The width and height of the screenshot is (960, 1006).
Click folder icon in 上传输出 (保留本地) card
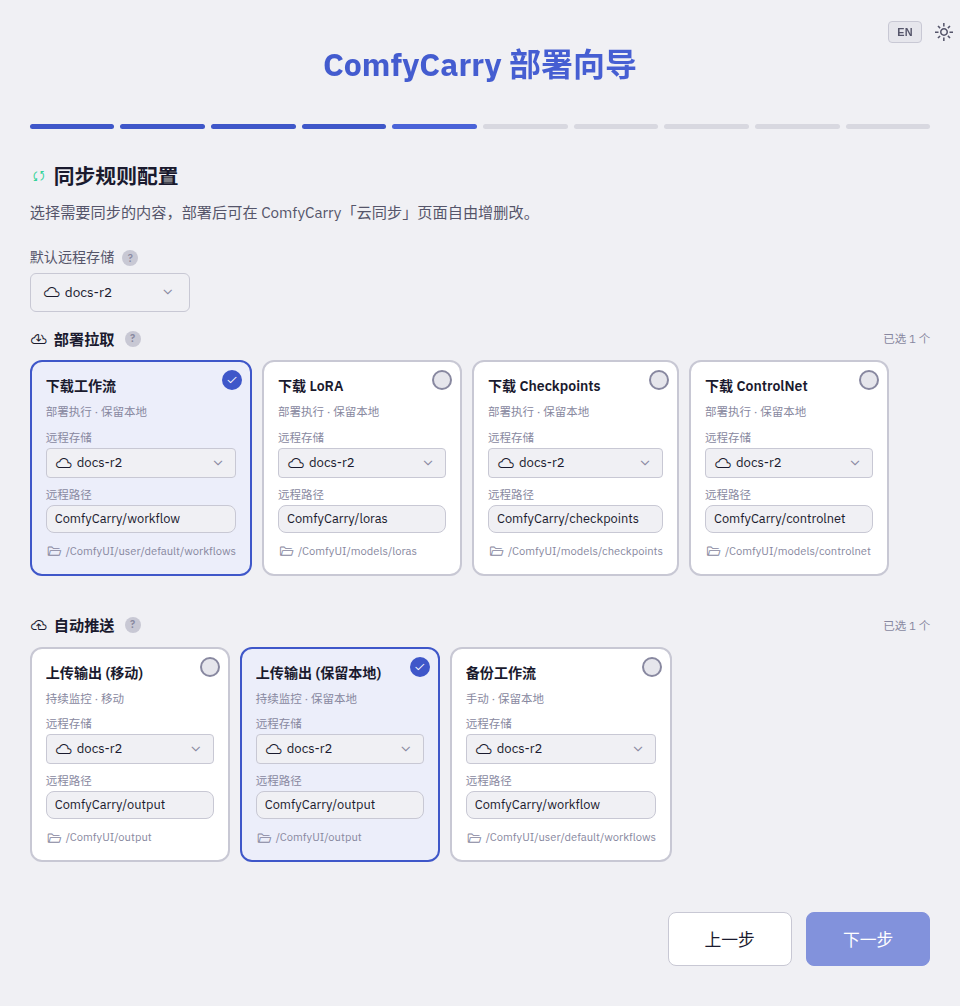[264, 837]
